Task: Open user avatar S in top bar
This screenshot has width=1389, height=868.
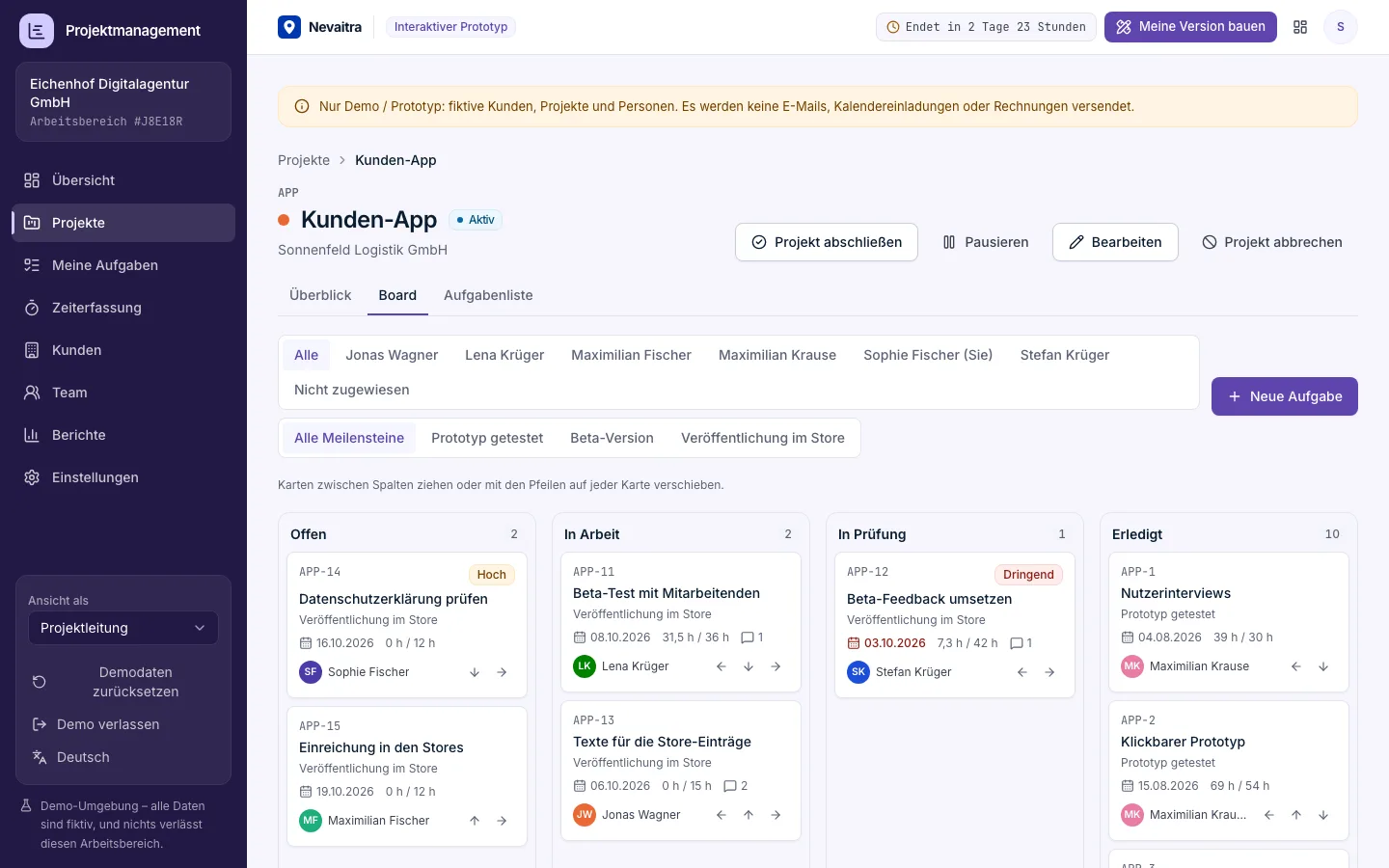Action: [1340, 27]
